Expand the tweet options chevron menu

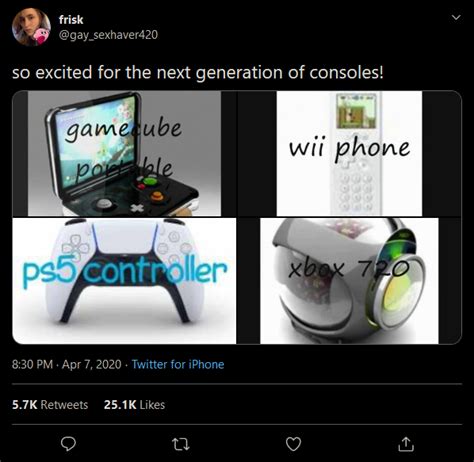coord(456,17)
